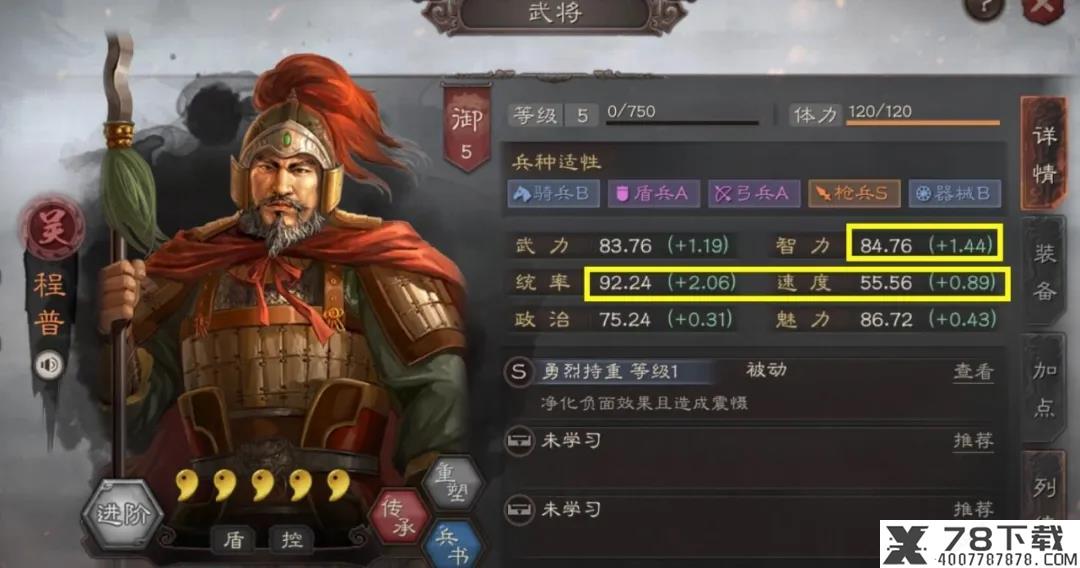The width and height of the screenshot is (1080, 568).
Task: Click the red 吴 faction emblem
Action: click(x=52, y=229)
